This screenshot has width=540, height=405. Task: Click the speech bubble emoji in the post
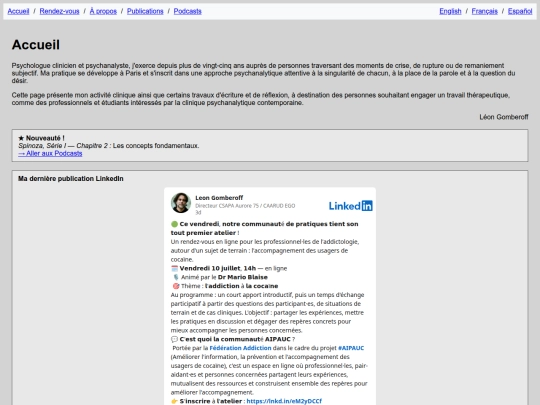175,339
